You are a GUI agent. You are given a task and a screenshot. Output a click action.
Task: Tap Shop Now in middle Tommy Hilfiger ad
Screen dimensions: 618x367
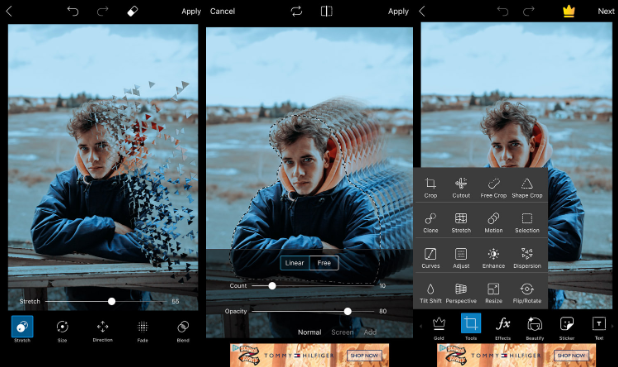click(364, 356)
